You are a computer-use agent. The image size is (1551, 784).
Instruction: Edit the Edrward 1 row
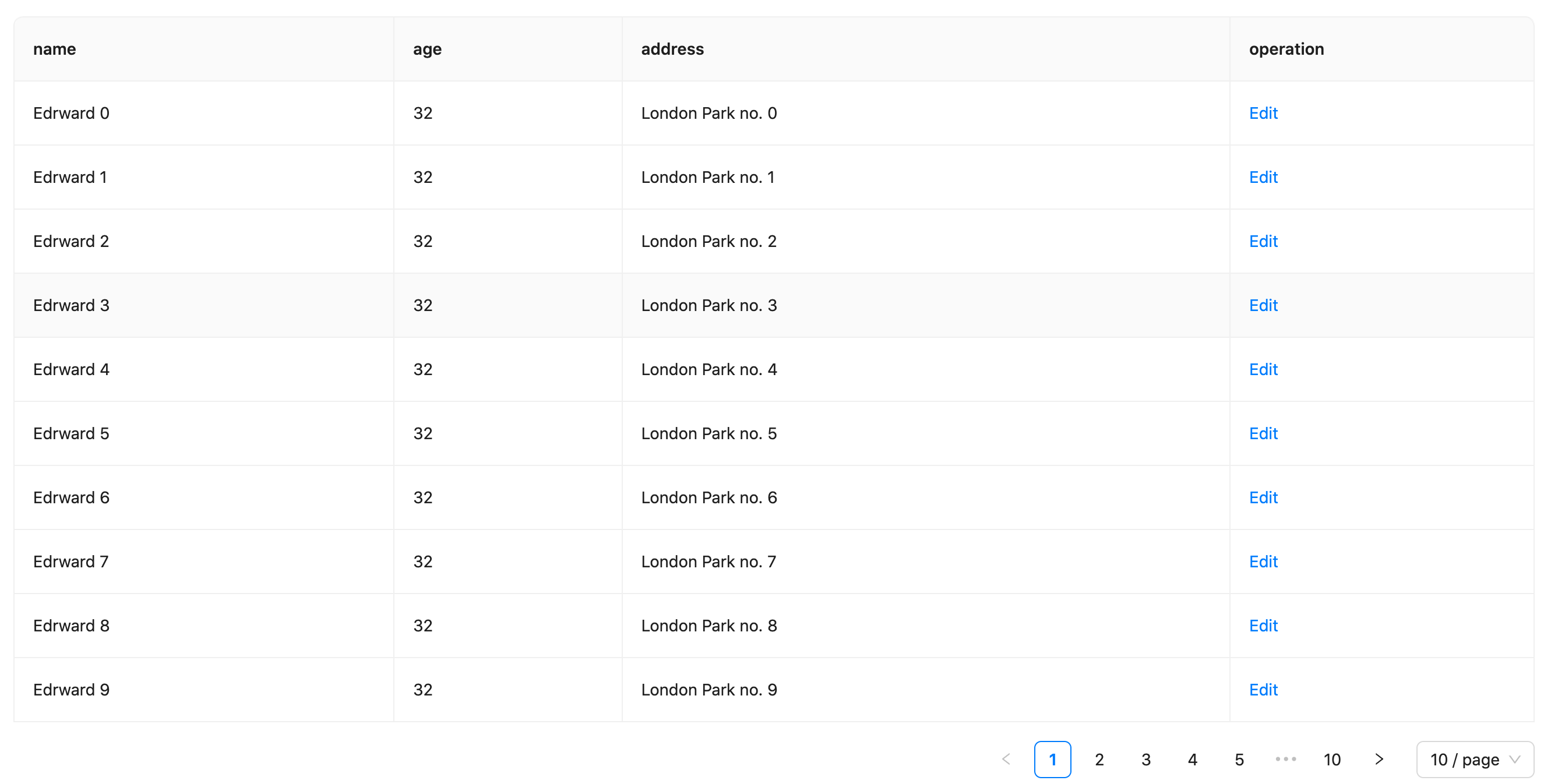click(x=1263, y=177)
